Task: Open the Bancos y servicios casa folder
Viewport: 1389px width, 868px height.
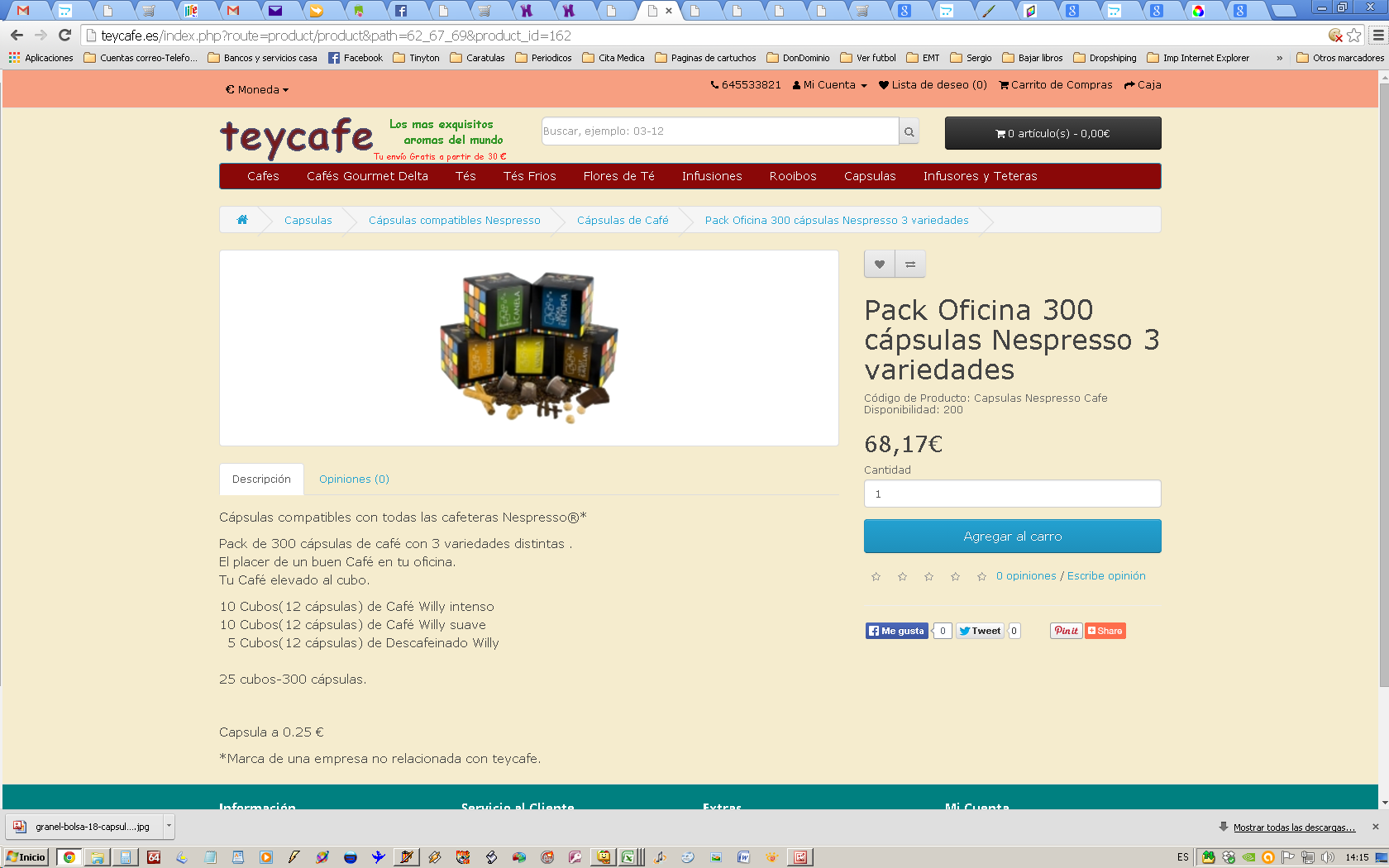Action: [262, 58]
